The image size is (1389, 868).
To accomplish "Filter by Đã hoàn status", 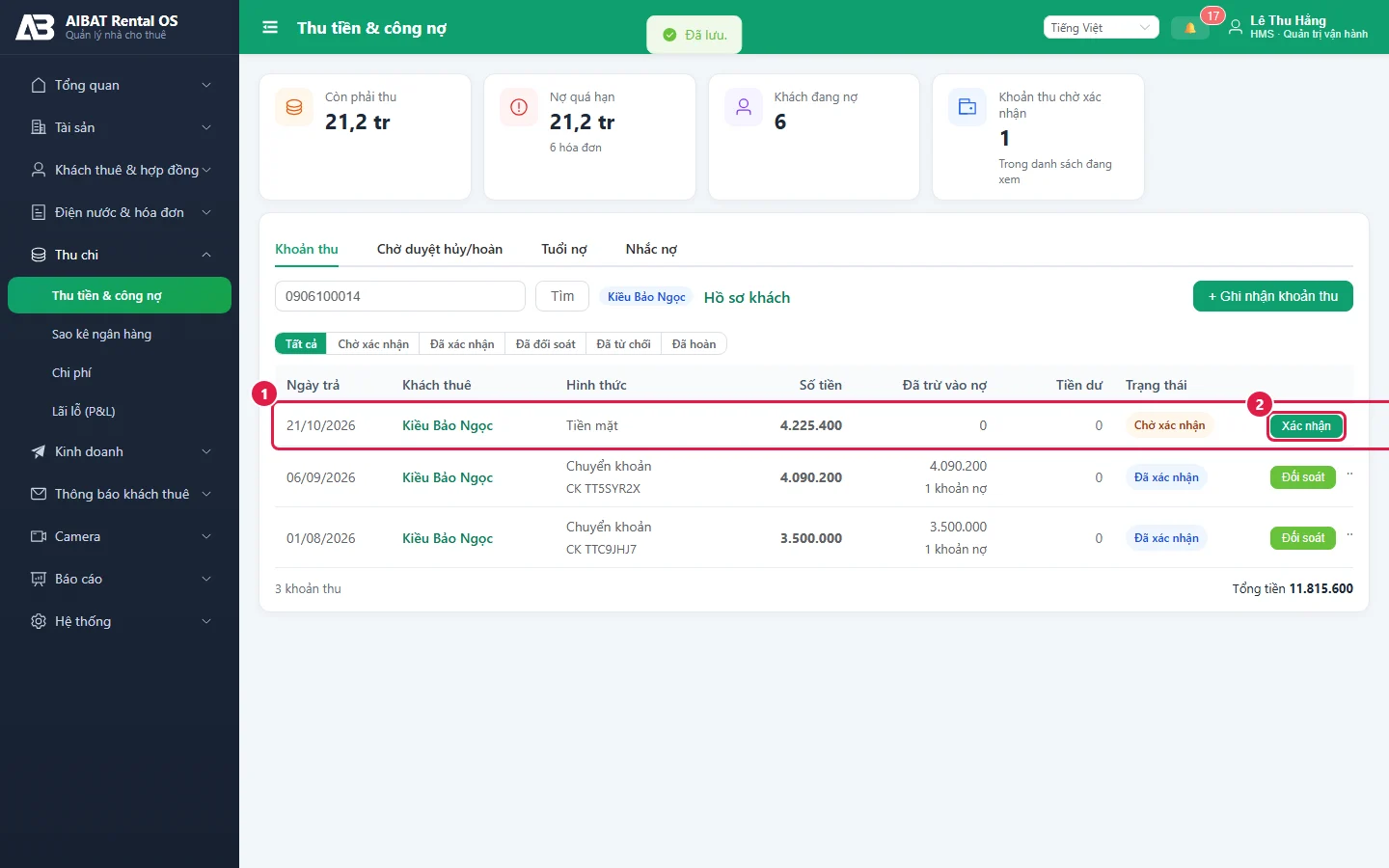I will tap(694, 344).
